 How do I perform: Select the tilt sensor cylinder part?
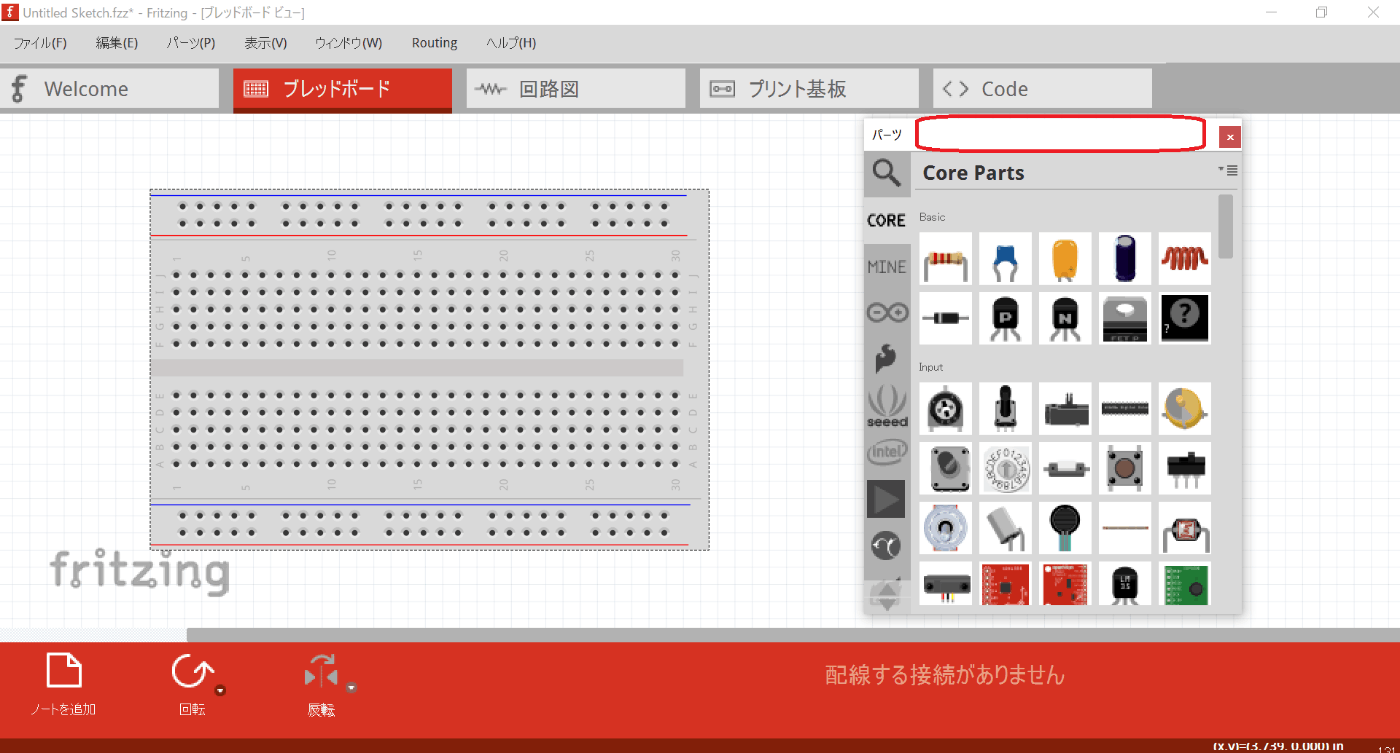[x=1005, y=528]
